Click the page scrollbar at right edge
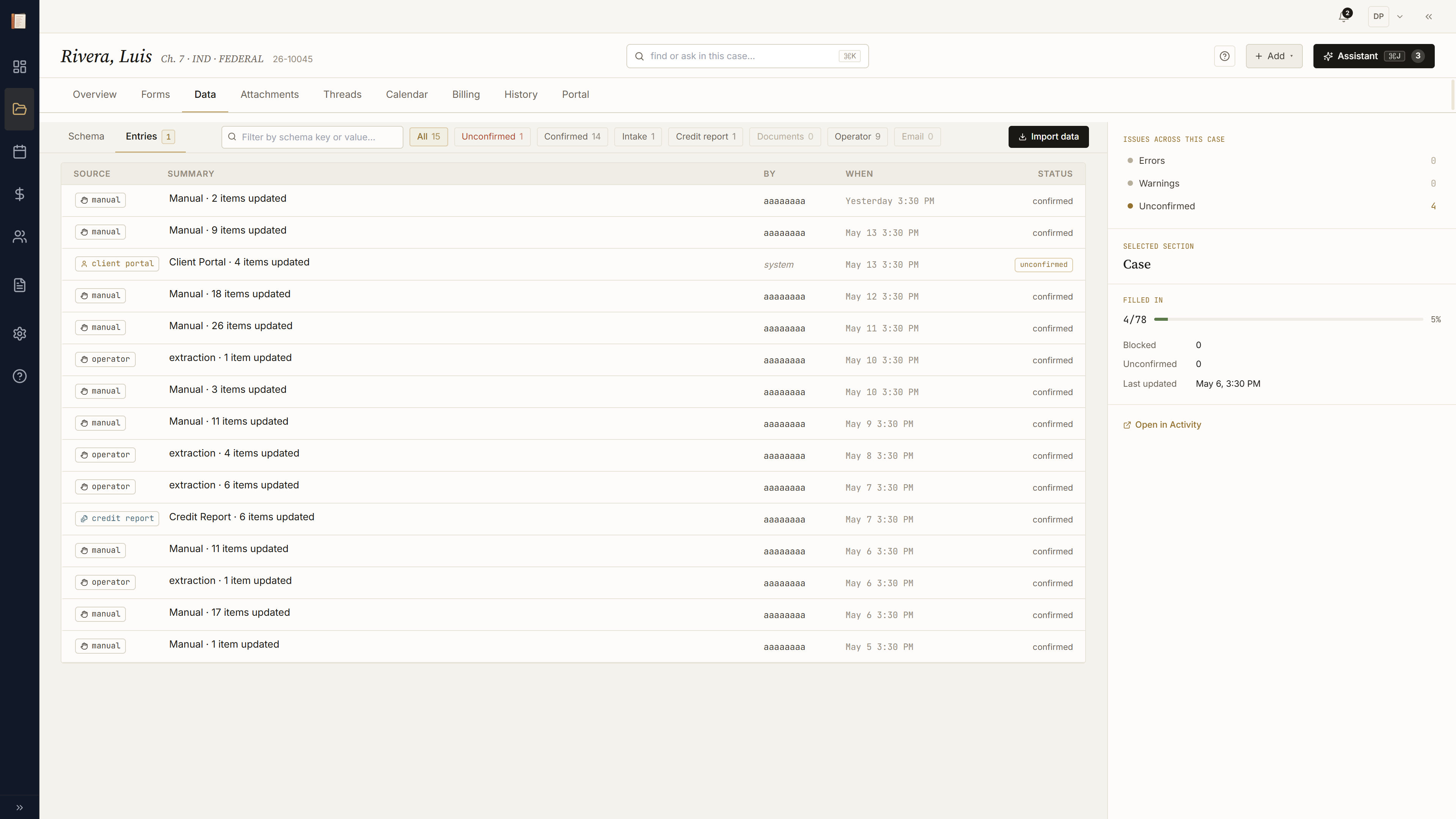The height and width of the screenshot is (819, 1456). click(1453, 96)
